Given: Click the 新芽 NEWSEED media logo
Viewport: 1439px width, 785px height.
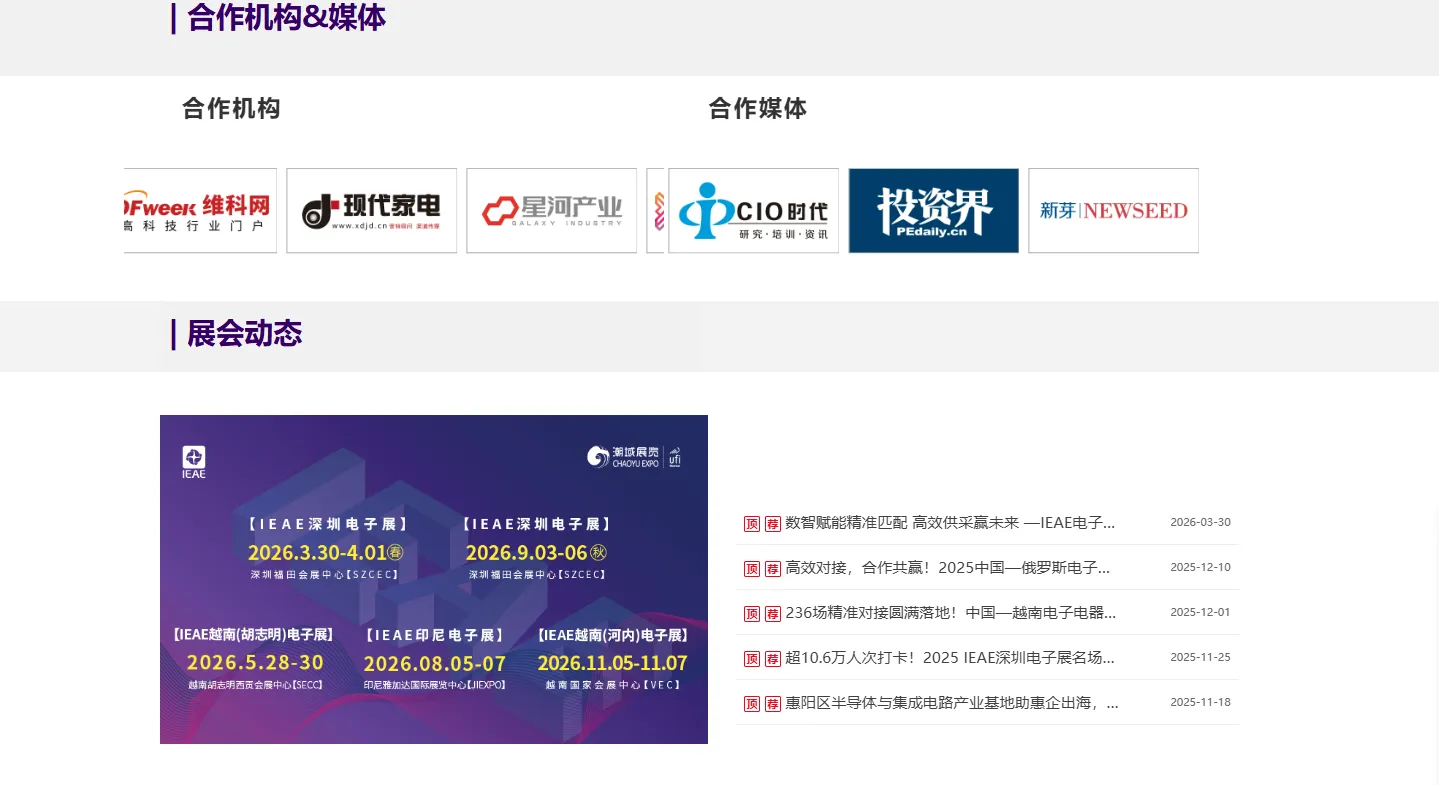Looking at the screenshot, I should (x=1114, y=211).
